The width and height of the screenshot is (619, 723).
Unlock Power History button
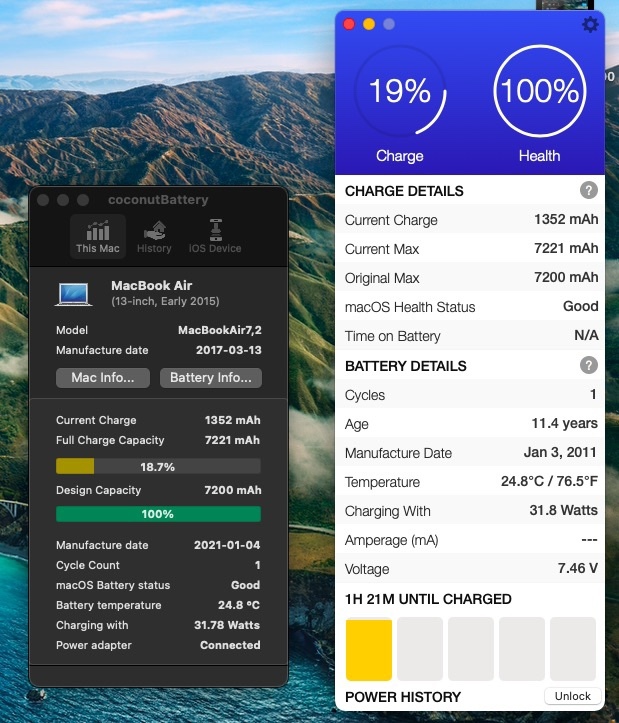tap(572, 696)
